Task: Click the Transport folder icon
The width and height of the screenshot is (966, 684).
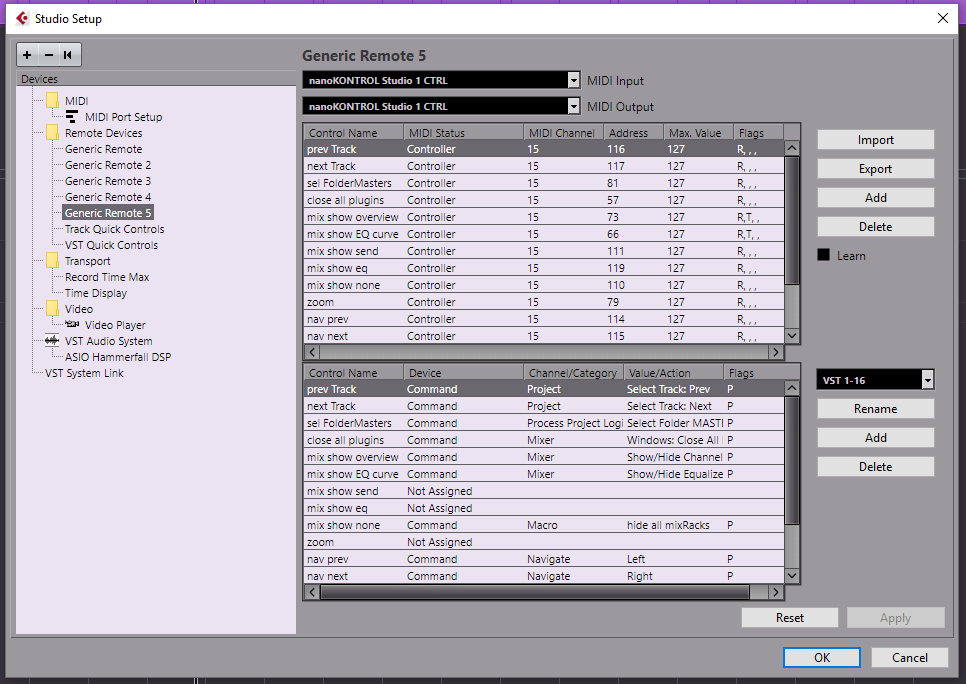Action: tap(53, 260)
